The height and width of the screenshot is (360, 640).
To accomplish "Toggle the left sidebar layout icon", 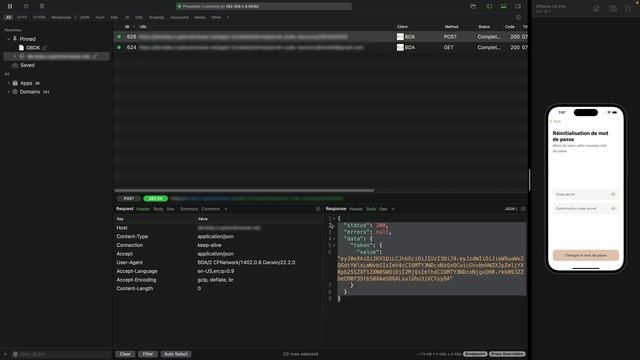I will tap(489, 6).
